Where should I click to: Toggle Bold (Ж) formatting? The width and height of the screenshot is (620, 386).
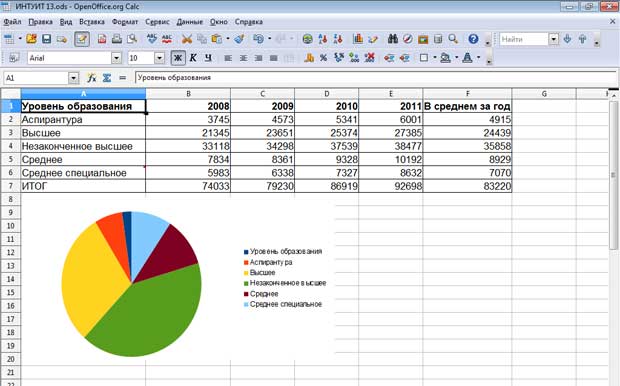tap(178, 58)
